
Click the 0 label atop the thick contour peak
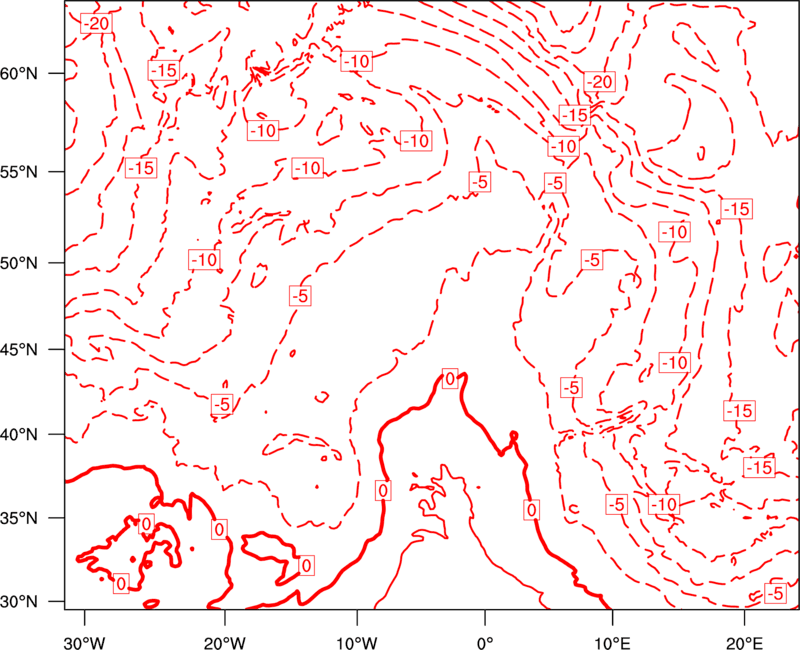(449, 379)
